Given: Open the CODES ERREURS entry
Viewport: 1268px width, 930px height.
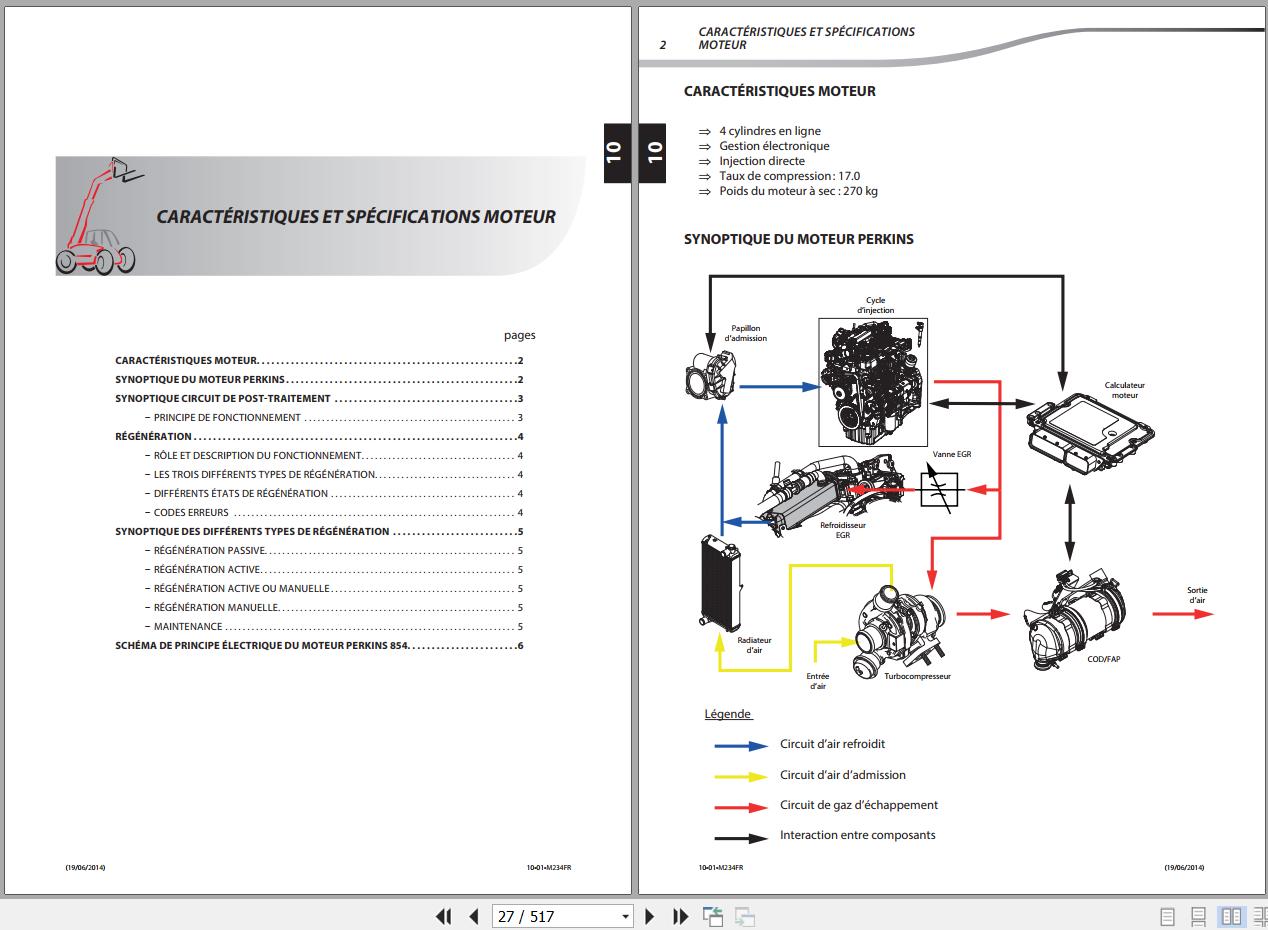Looking at the screenshot, I should coord(333,513).
